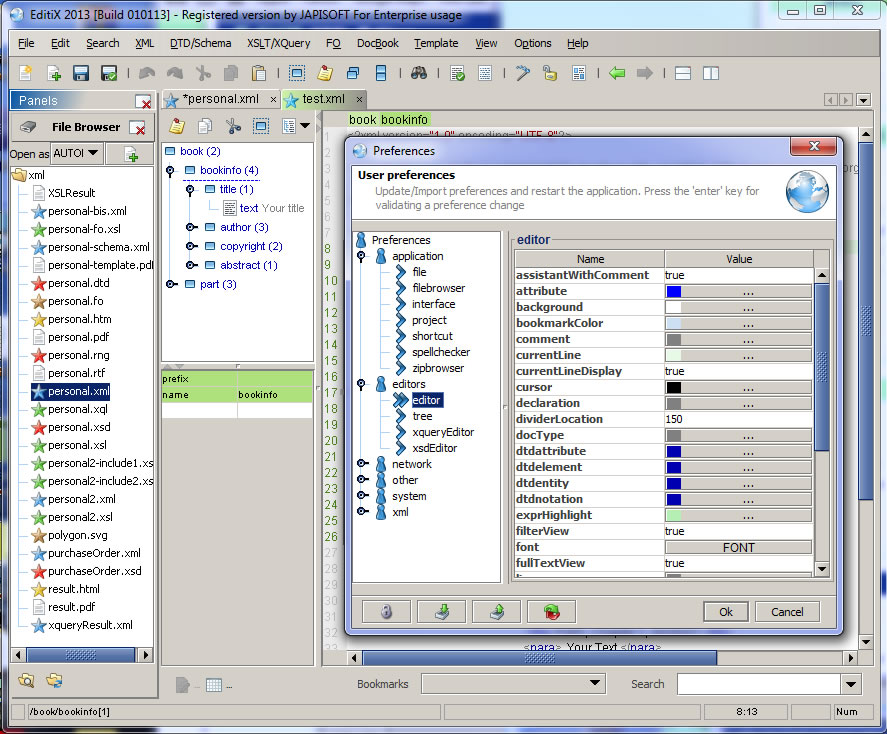Click the New document toolbar icon
887x734 pixels.
(24, 73)
